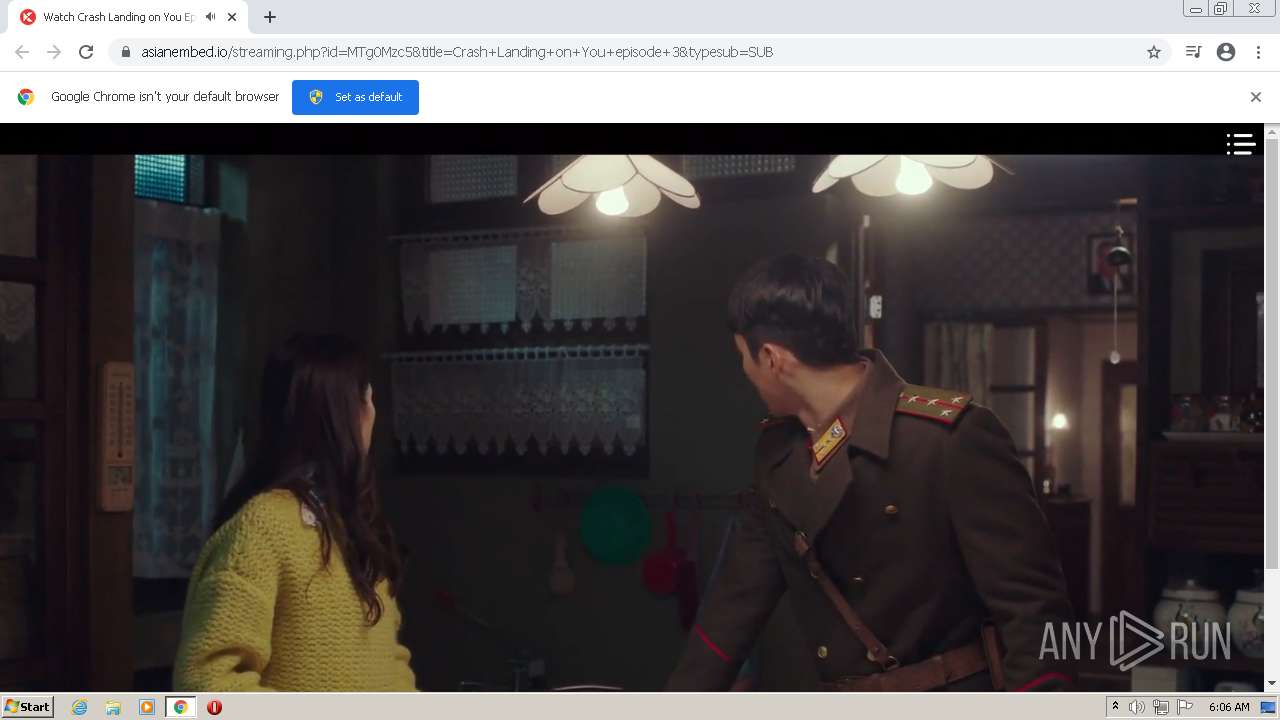Open File Explorer folder in taskbar

[x=113, y=707]
